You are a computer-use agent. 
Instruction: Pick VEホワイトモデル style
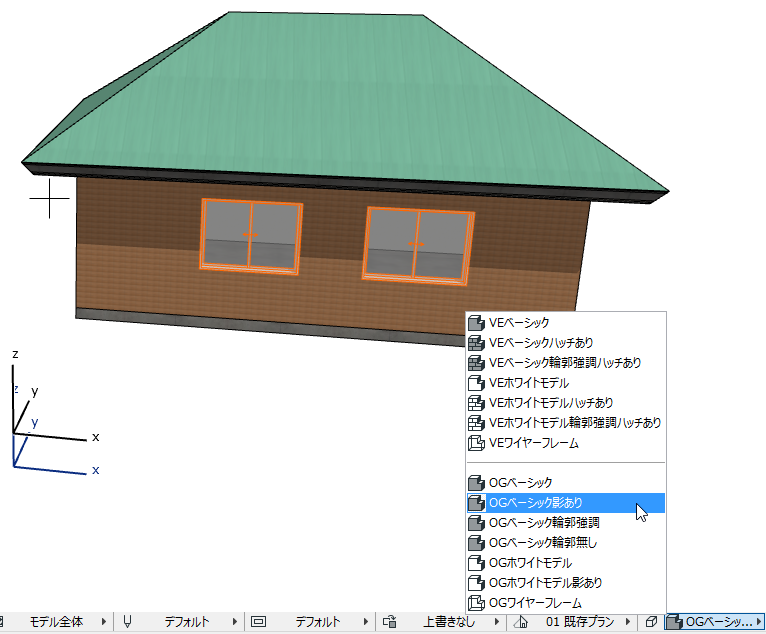[x=566, y=382]
